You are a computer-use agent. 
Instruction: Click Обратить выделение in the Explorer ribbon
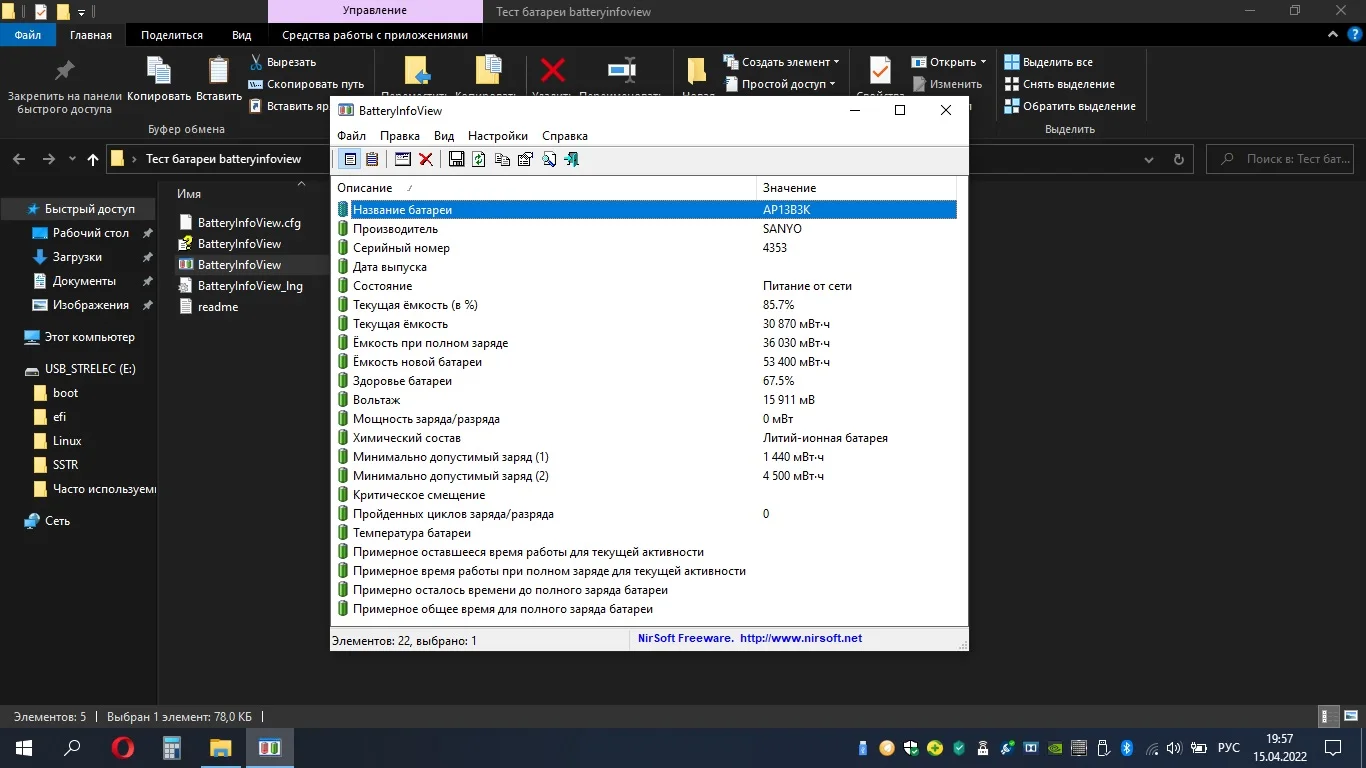(x=1070, y=106)
